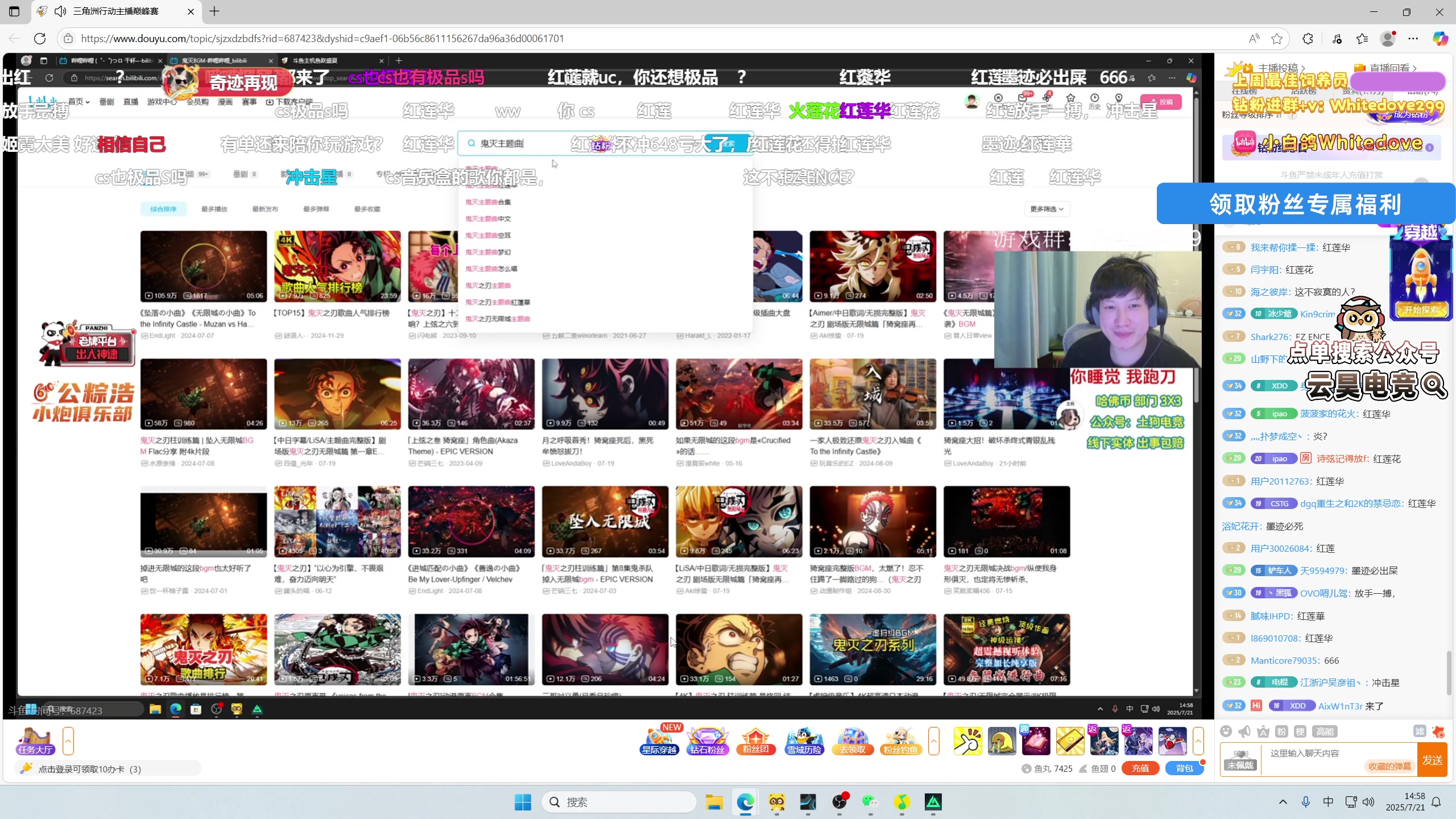Open the 粉丝团 activity icon
Image resolution: width=1456 pixels, height=819 pixels.
(x=756, y=741)
